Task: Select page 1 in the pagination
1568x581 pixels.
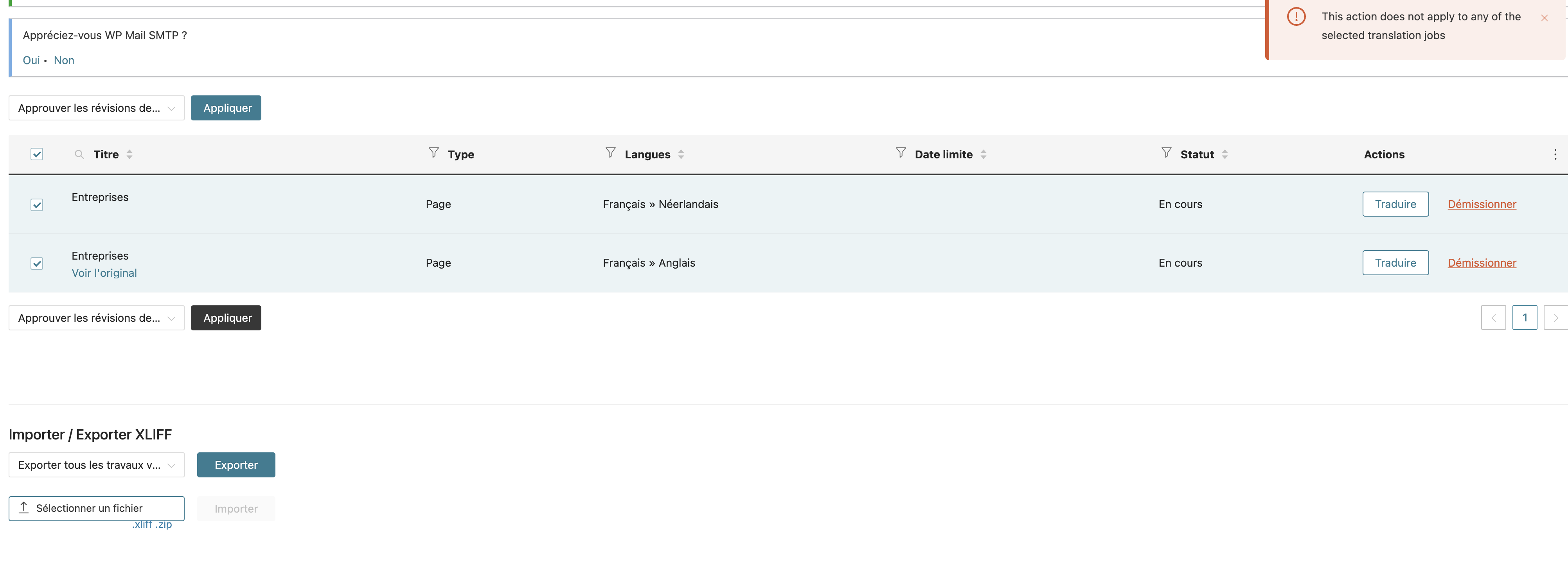Action: click(1524, 317)
